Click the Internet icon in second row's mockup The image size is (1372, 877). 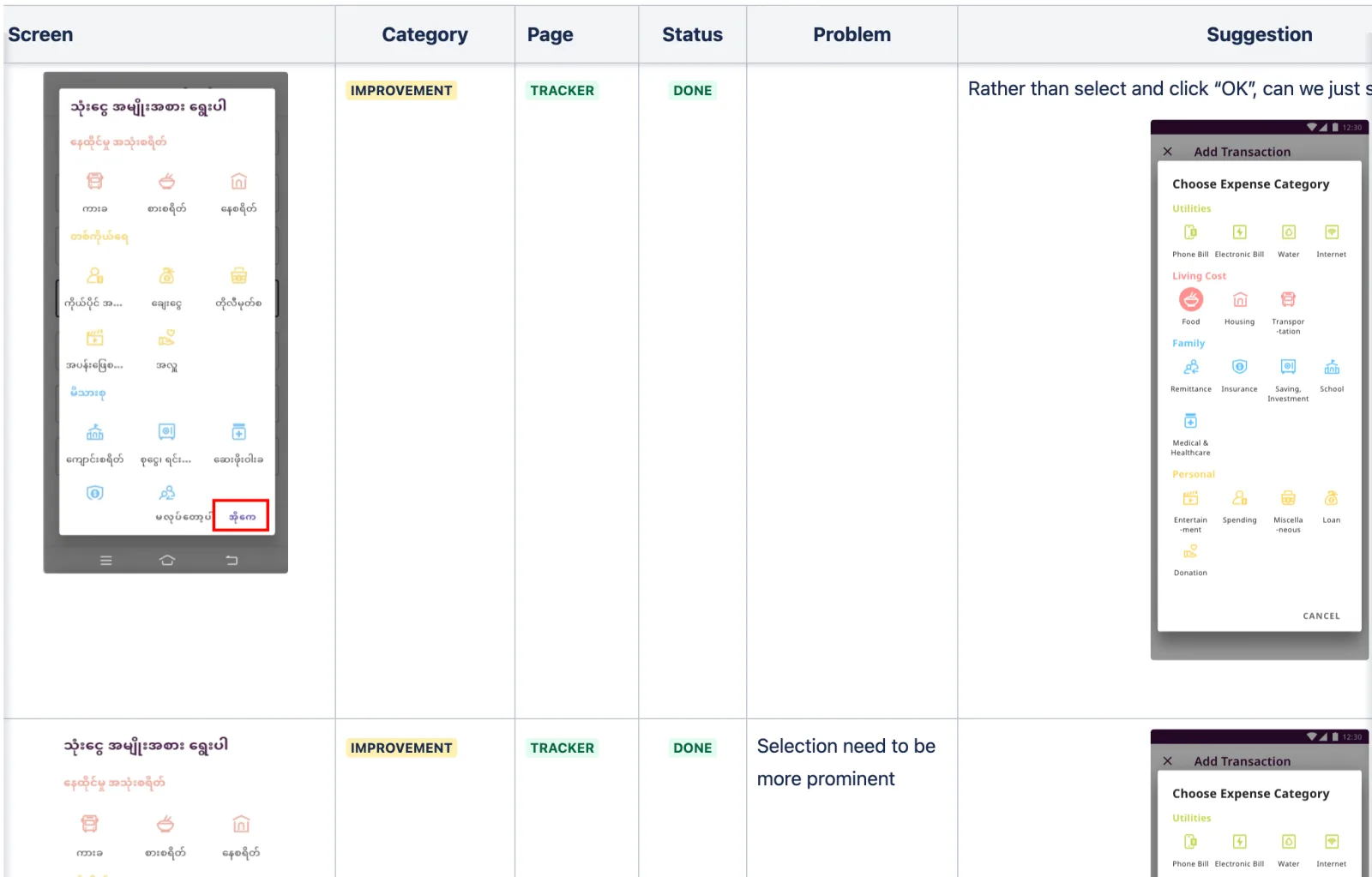click(x=1332, y=842)
